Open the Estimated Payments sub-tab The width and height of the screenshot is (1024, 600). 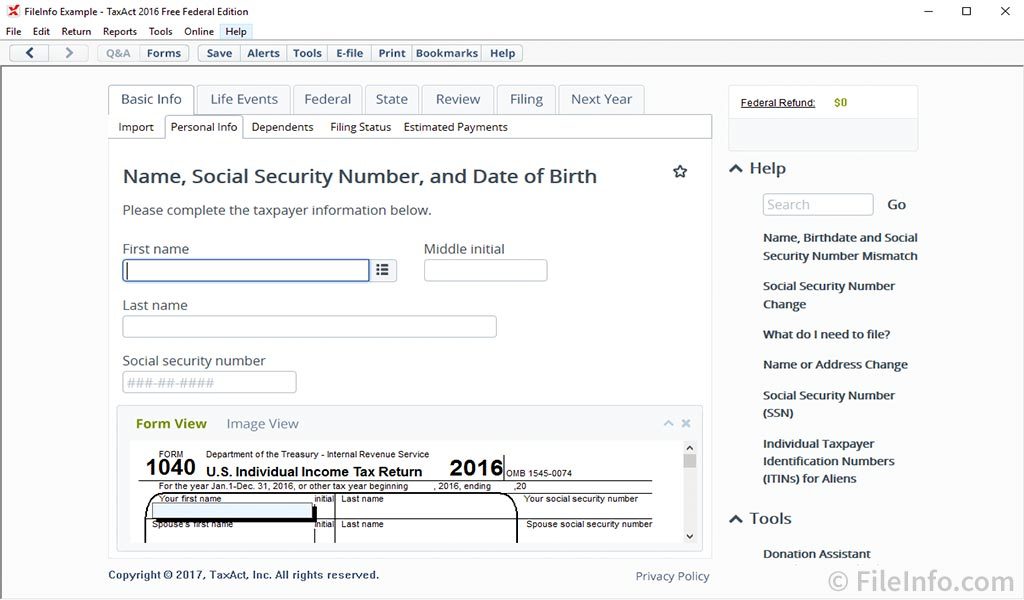(455, 127)
